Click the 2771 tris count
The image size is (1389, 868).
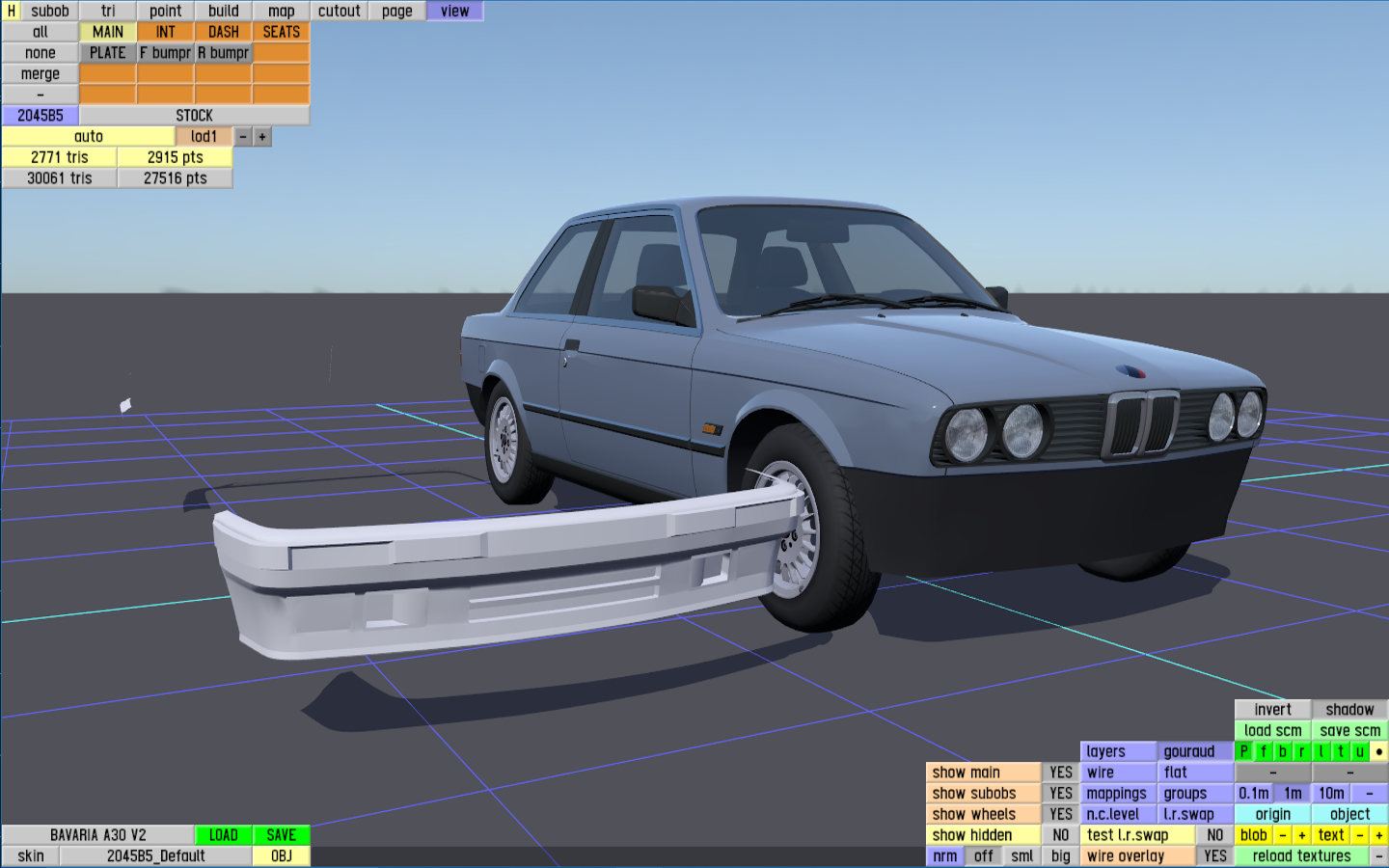tap(60, 157)
